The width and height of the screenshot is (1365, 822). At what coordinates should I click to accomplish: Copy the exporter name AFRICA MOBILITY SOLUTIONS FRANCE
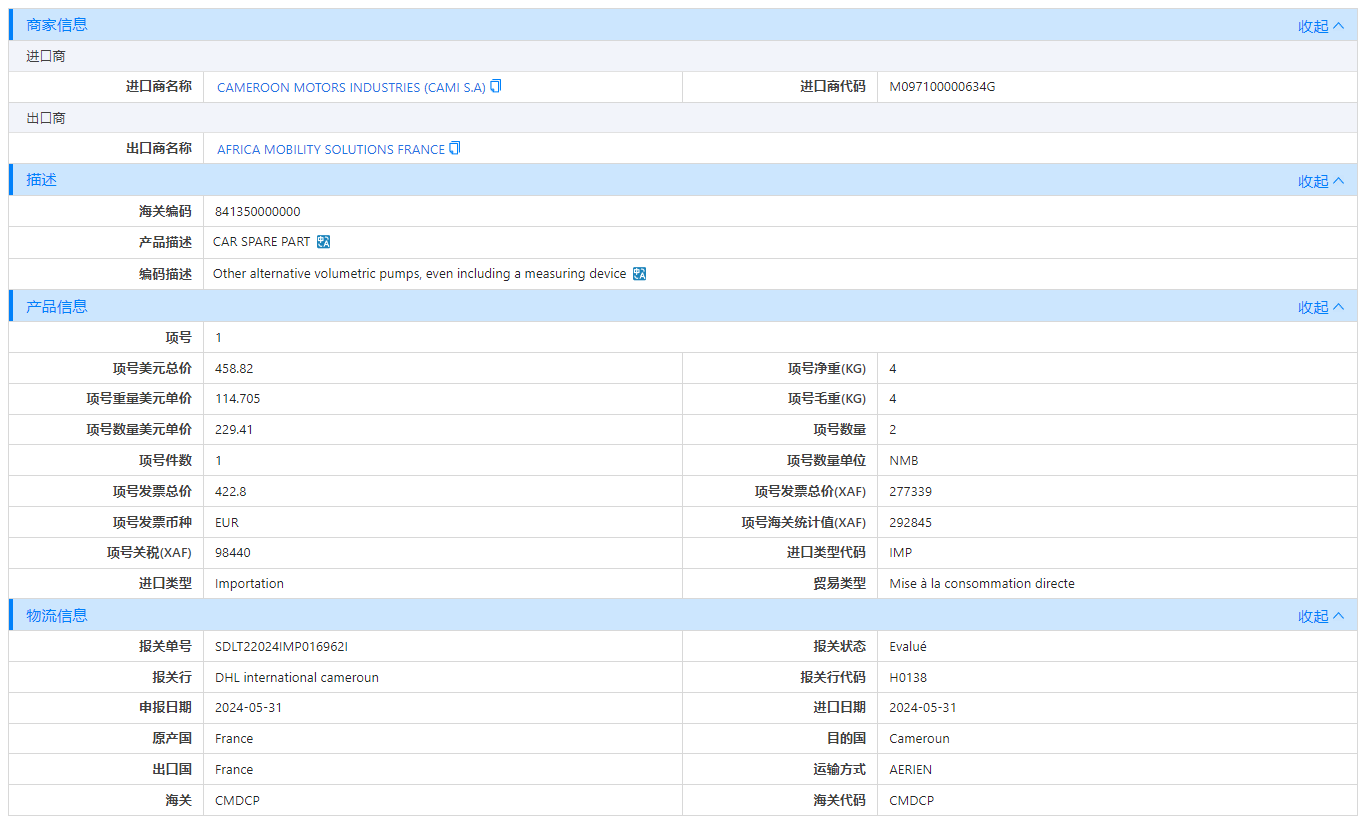pos(454,148)
